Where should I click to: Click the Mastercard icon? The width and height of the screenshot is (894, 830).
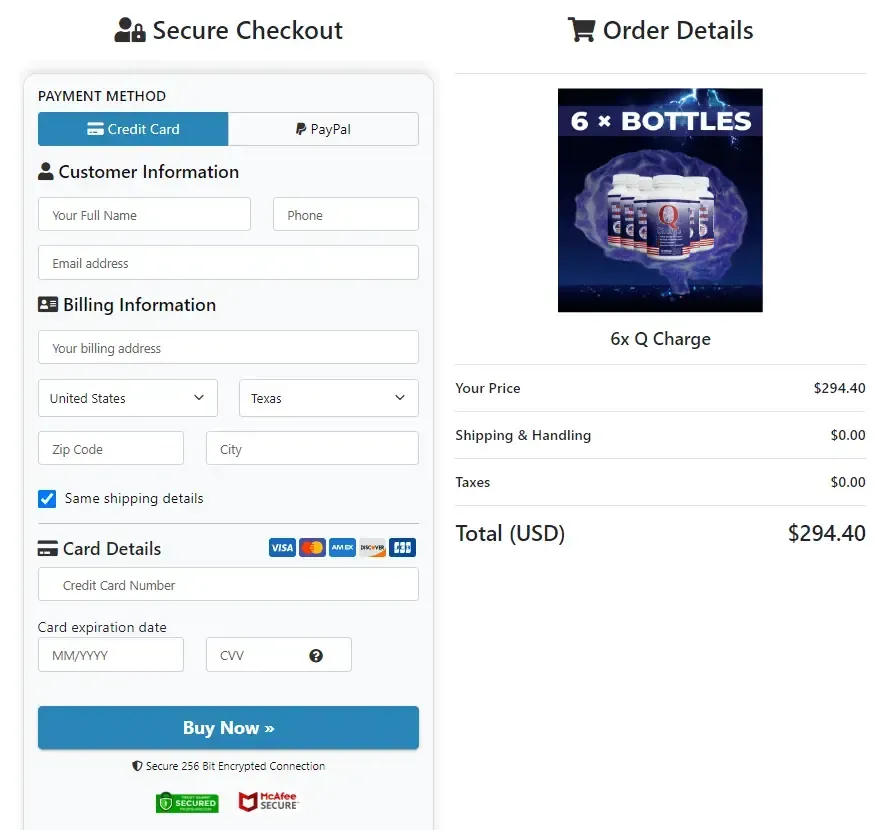pyautogui.click(x=312, y=547)
